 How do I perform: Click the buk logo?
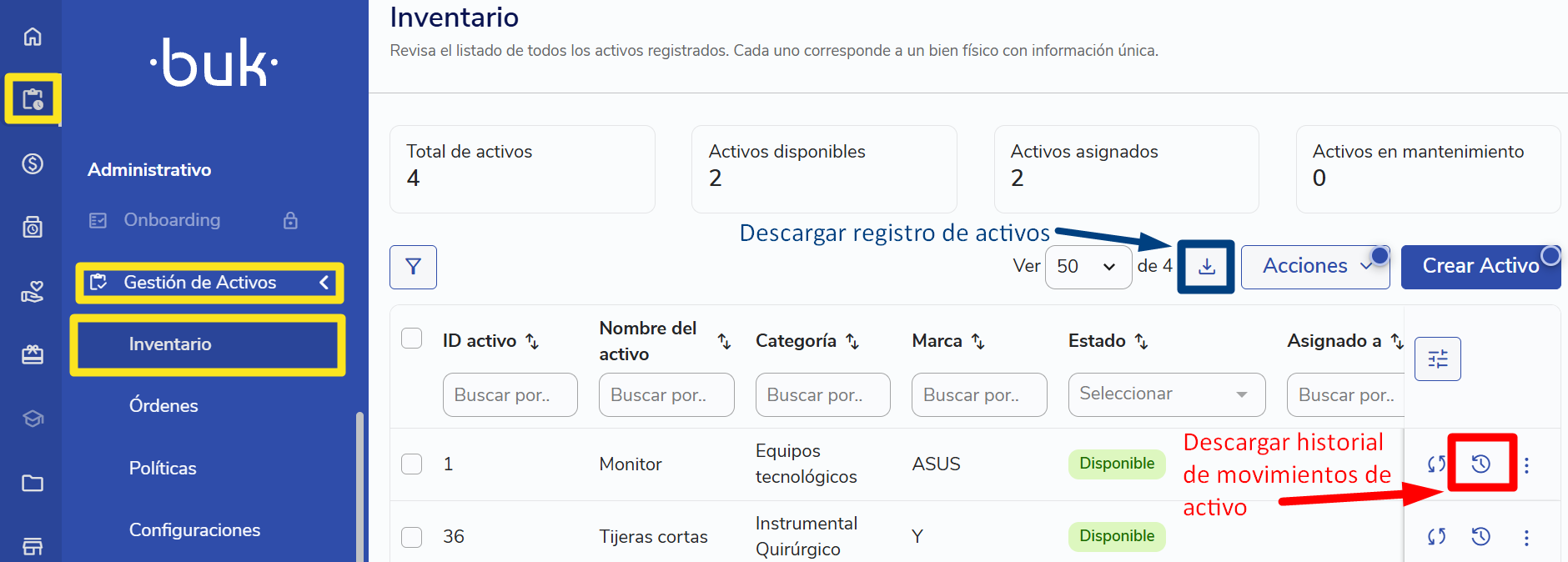click(x=214, y=63)
